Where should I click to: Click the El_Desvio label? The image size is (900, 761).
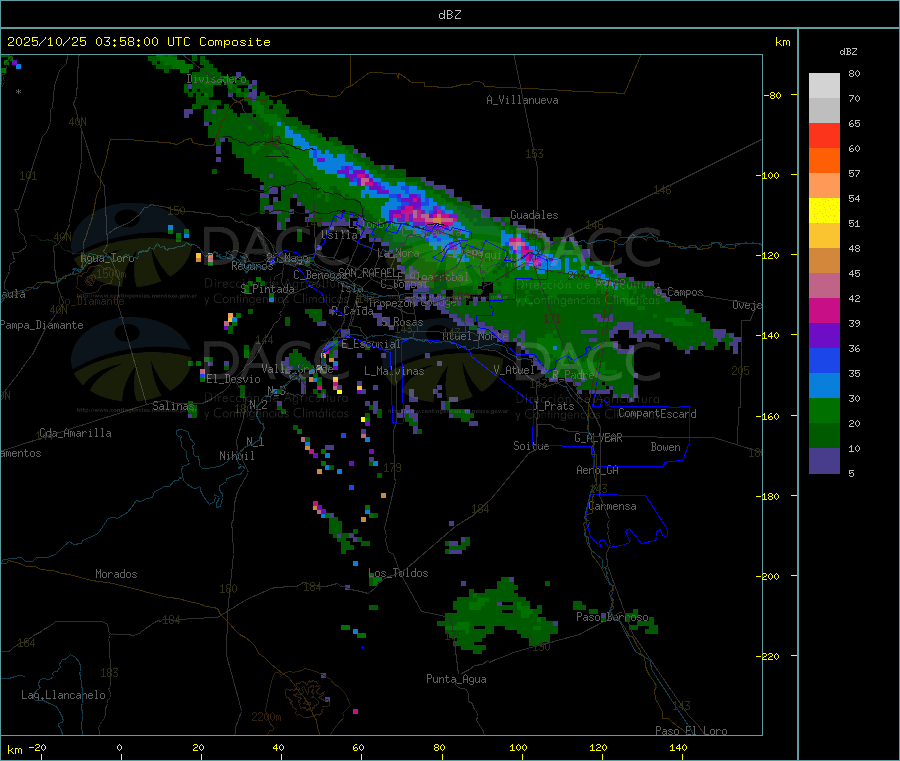[x=234, y=379]
